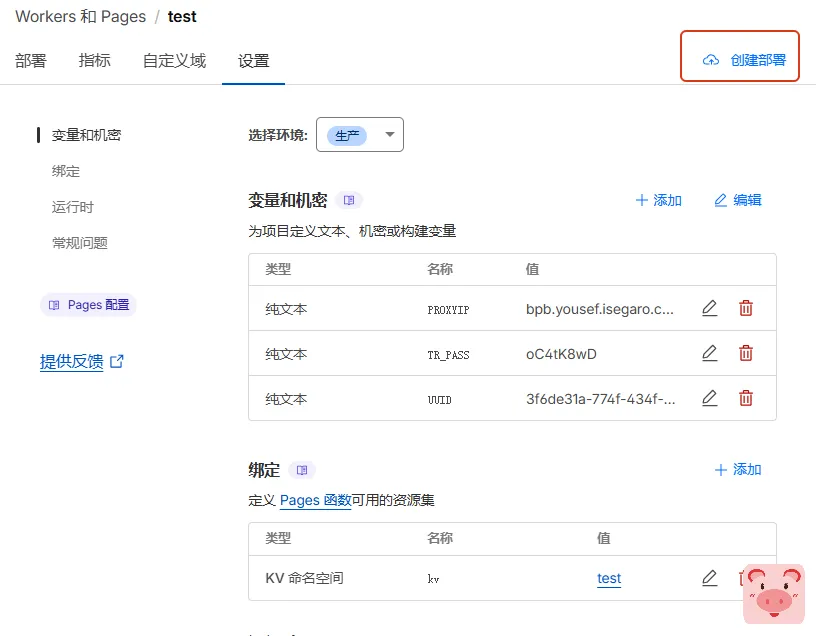Edit the UUID variable entry
Screen dimensions: 816x636
coord(709,398)
